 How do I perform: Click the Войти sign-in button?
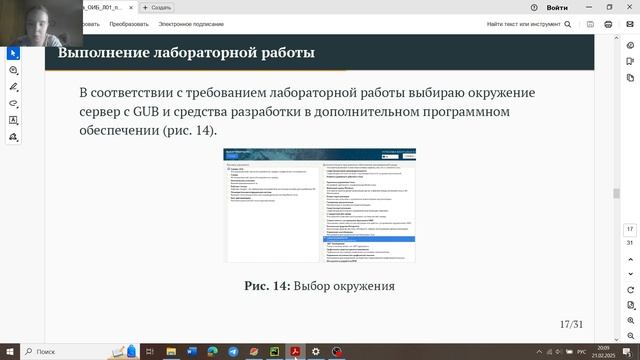click(557, 7)
